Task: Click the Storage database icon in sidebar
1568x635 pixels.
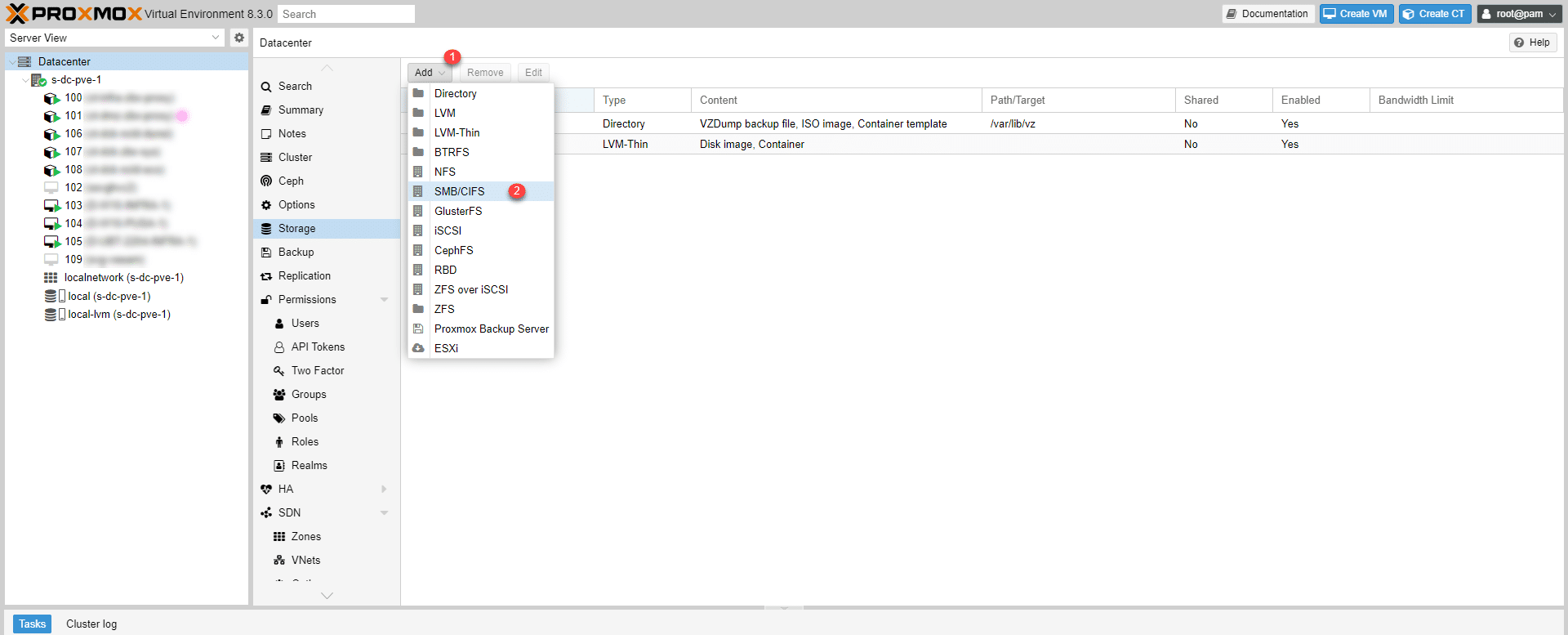Action: [x=266, y=229]
